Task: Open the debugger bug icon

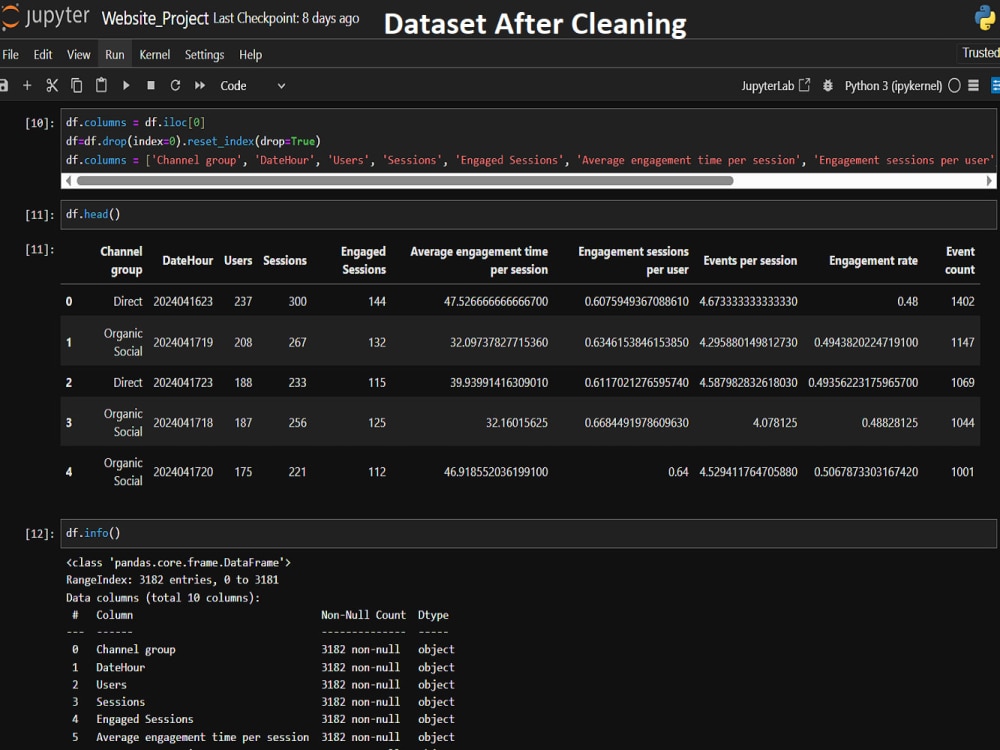Action: [828, 85]
